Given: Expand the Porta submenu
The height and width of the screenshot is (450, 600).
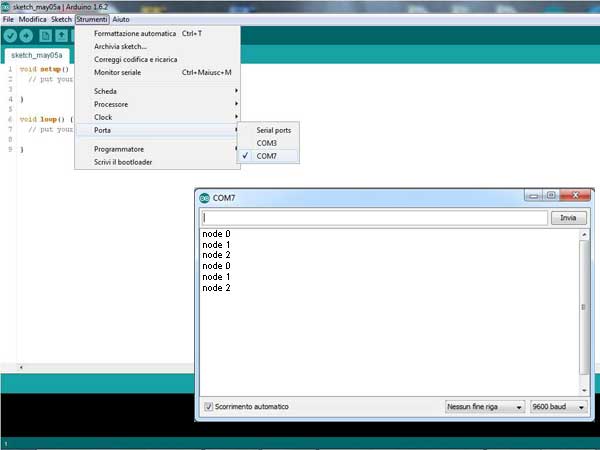Looking at the screenshot, I should [x=158, y=130].
